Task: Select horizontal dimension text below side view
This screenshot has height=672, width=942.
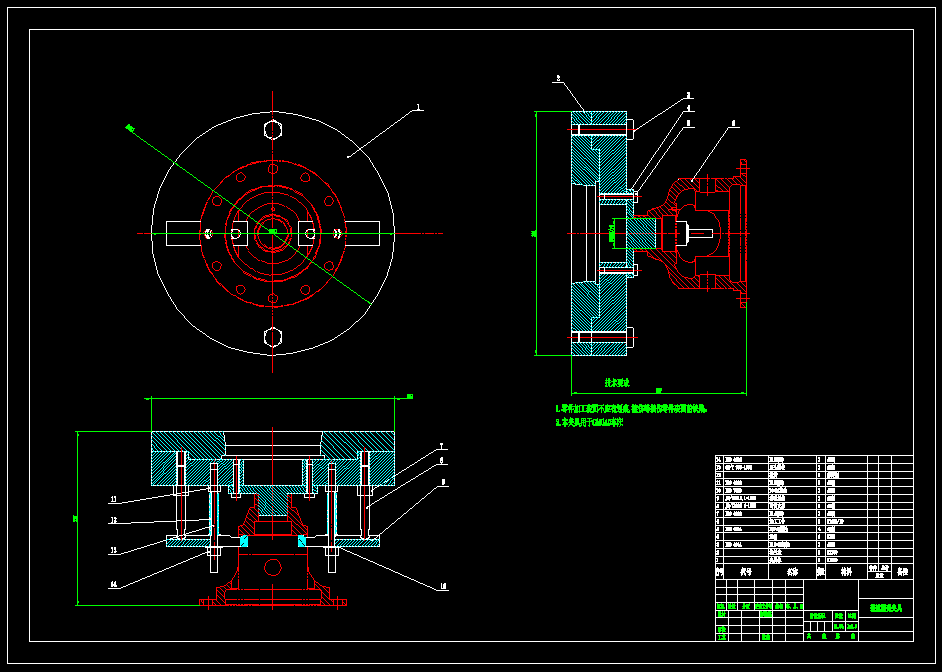Action: [x=658, y=390]
